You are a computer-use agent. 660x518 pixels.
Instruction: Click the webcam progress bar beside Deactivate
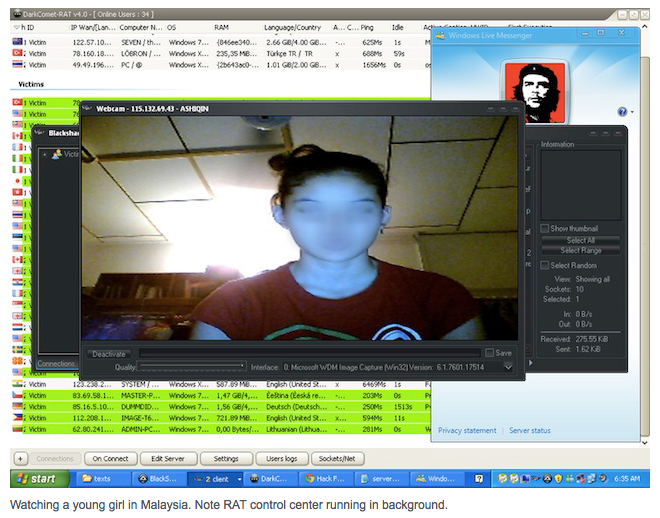[x=309, y=353]
